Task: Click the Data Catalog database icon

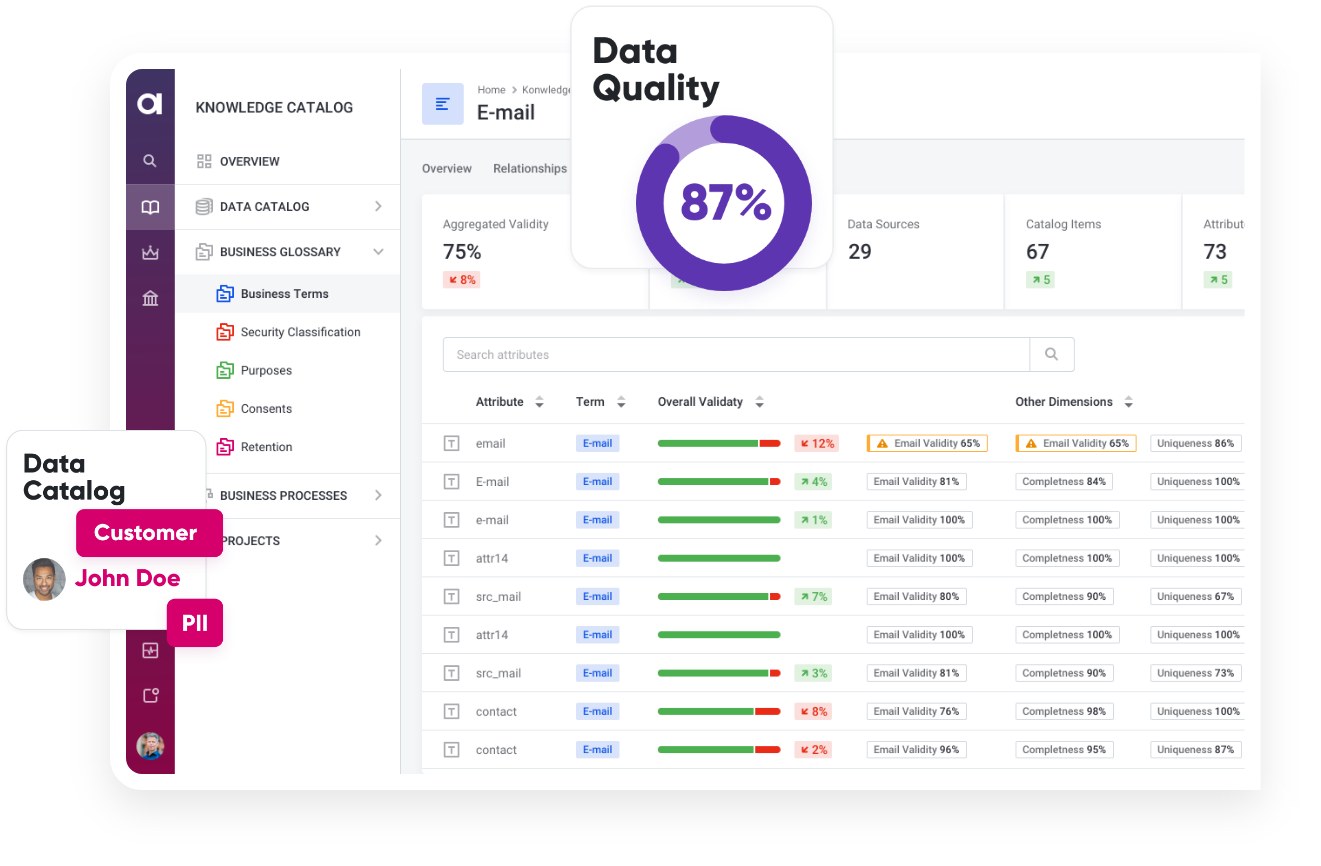Action: click(204, 207)
